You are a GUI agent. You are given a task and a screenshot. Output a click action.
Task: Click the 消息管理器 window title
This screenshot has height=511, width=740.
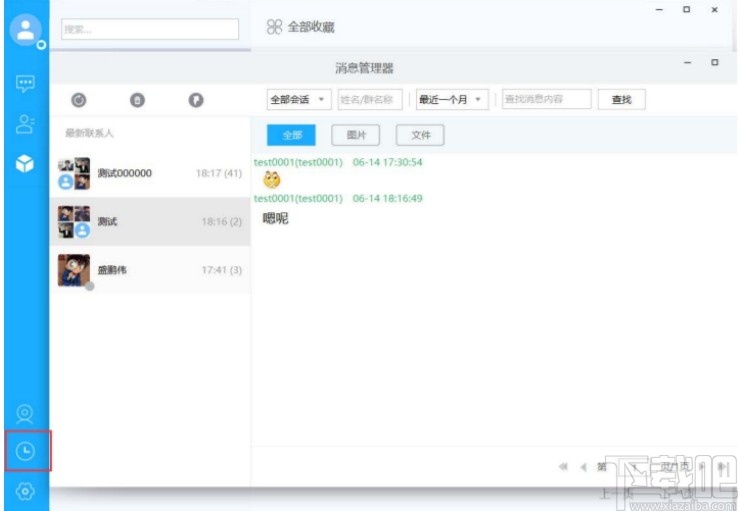pyautogui.click(x=364, y=68)
